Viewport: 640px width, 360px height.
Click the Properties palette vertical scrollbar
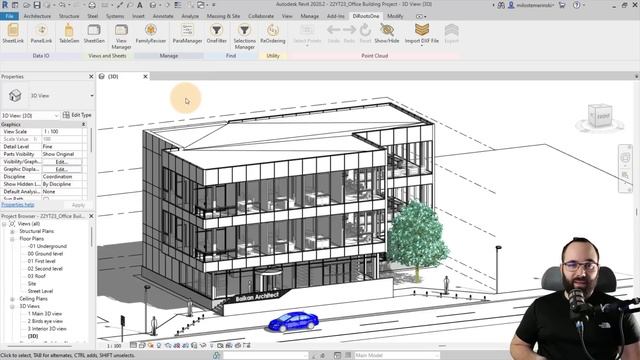(x=91, y=140)
